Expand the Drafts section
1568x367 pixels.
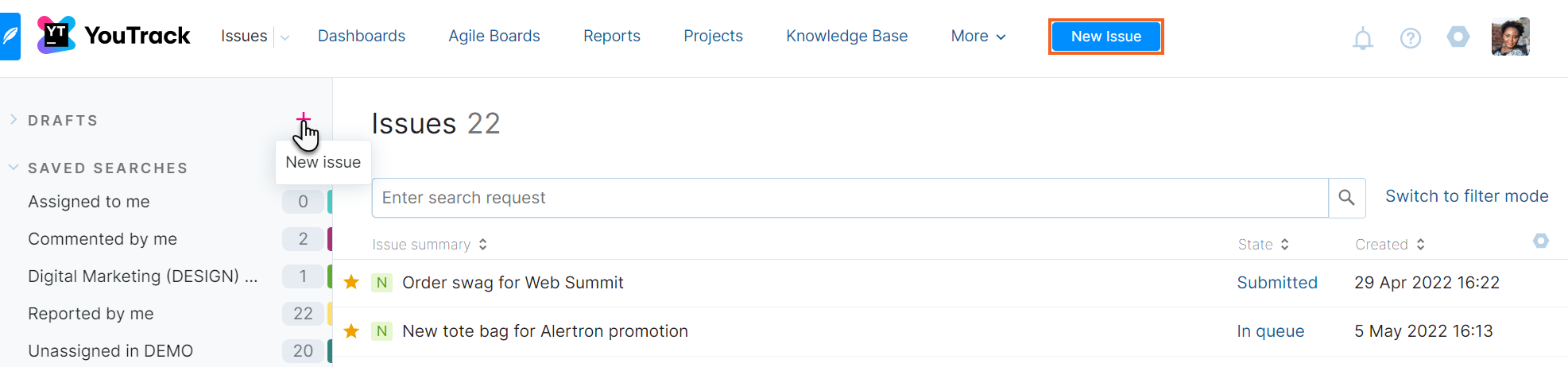click(x=14, y=120)
